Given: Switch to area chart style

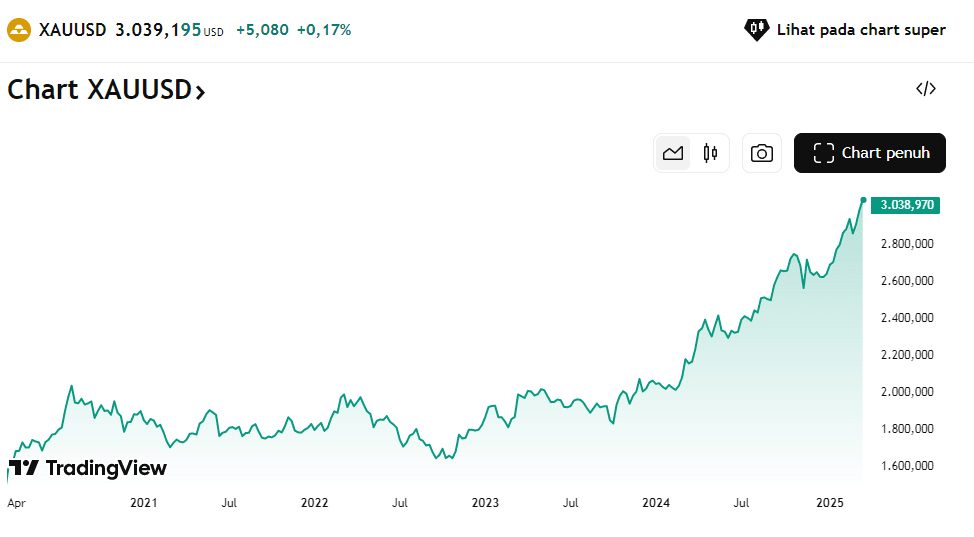Looking at the screenshot, I should click(673, 153).
